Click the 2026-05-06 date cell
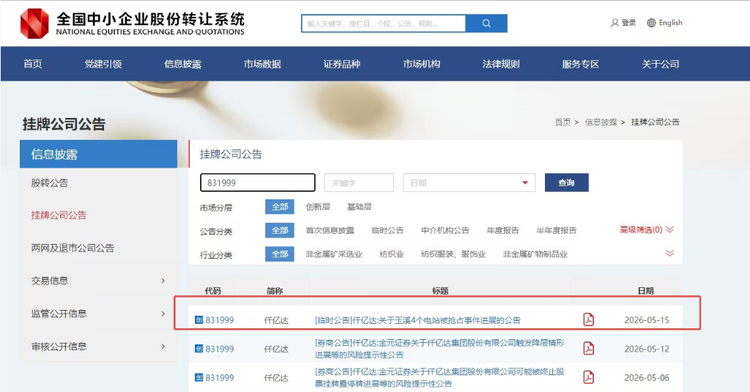The width and height of the screenshot is (750, 392). [x=647, y=377]
